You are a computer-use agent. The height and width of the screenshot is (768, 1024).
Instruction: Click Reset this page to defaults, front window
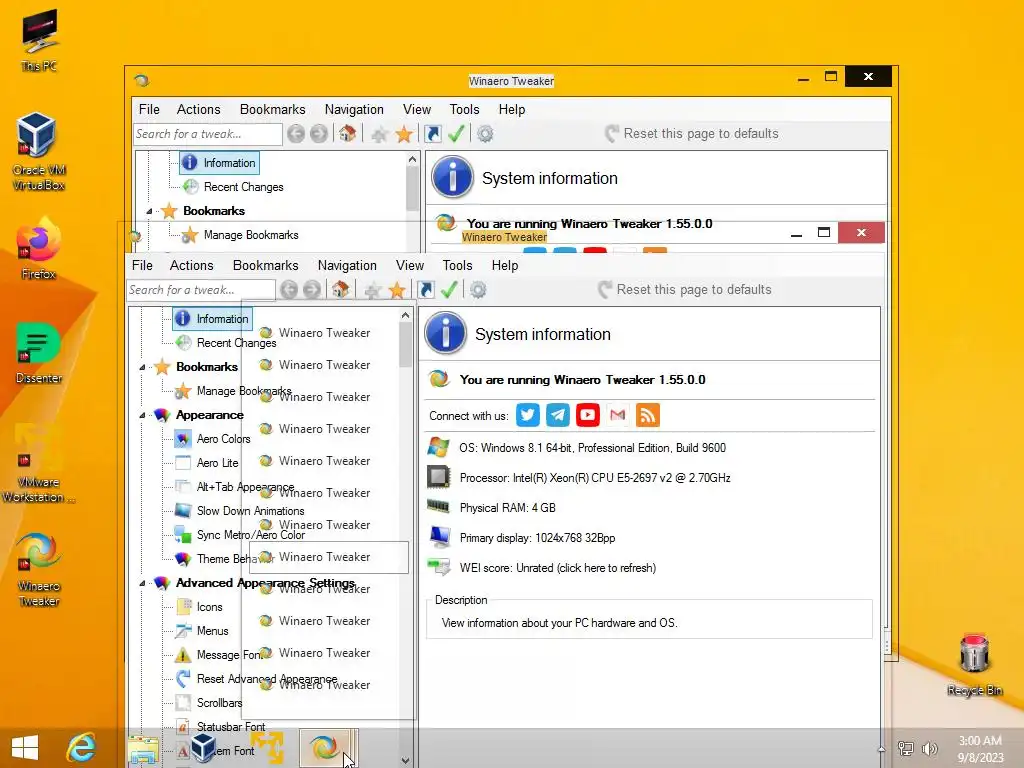click(x=685, y=289)
